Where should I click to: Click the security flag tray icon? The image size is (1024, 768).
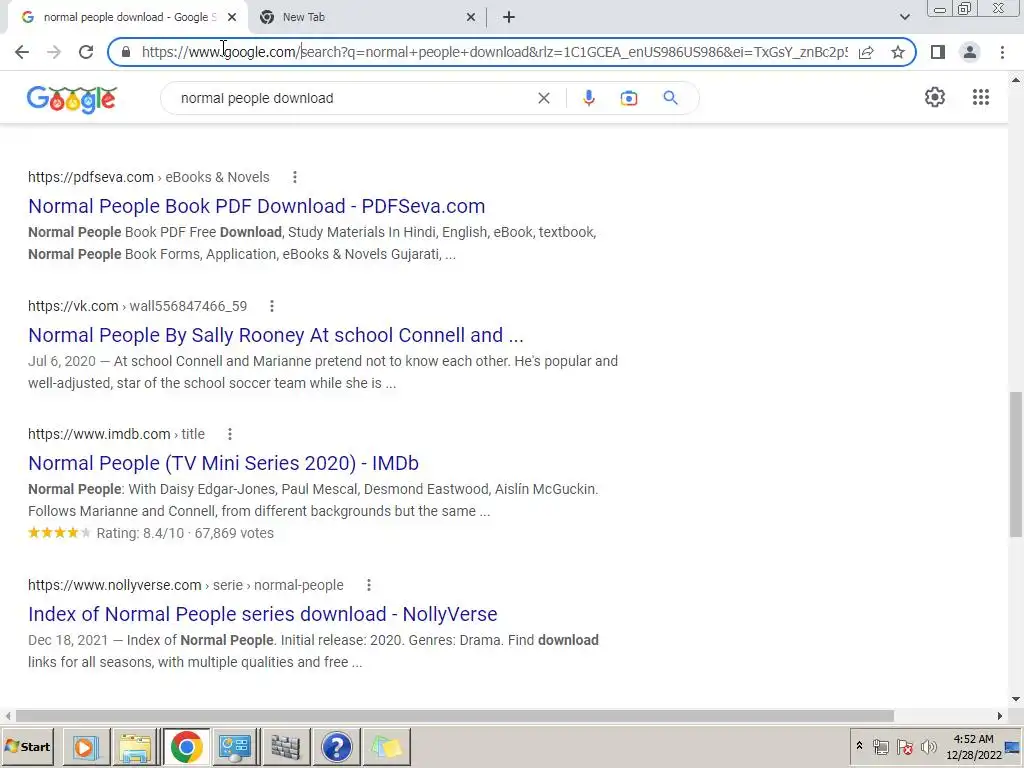click(904, 746)
